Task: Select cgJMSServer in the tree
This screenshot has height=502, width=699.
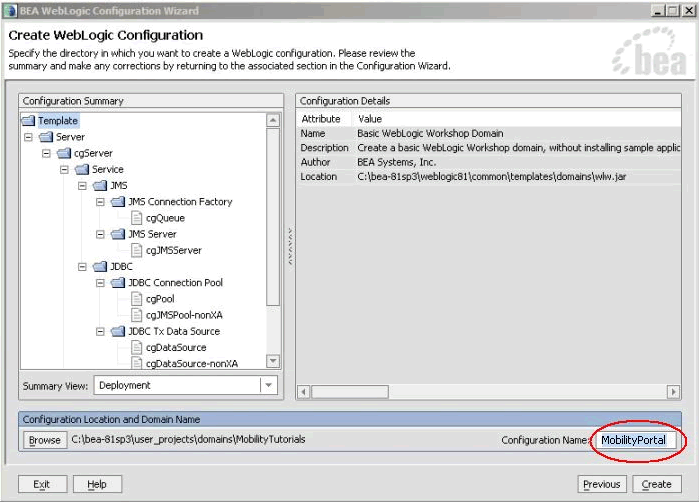Action: click(174, 251)
